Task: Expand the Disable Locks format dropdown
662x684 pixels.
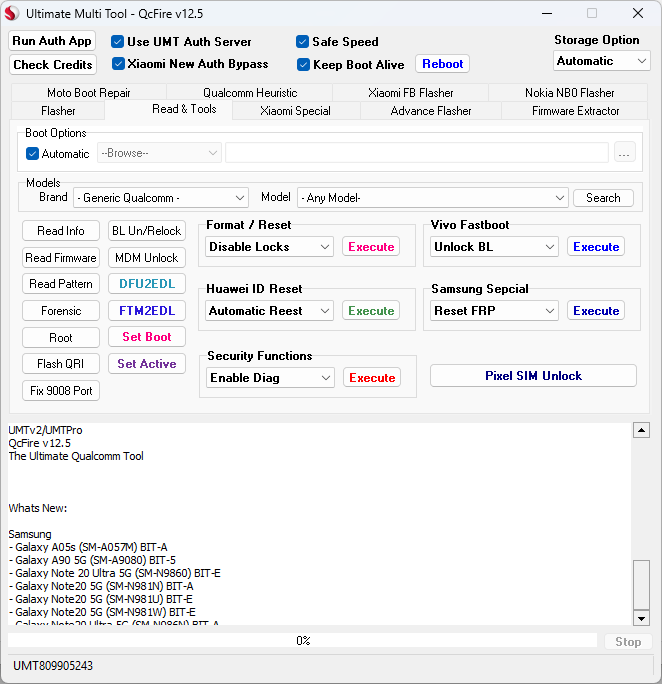Action: click(x=269, y=247)
